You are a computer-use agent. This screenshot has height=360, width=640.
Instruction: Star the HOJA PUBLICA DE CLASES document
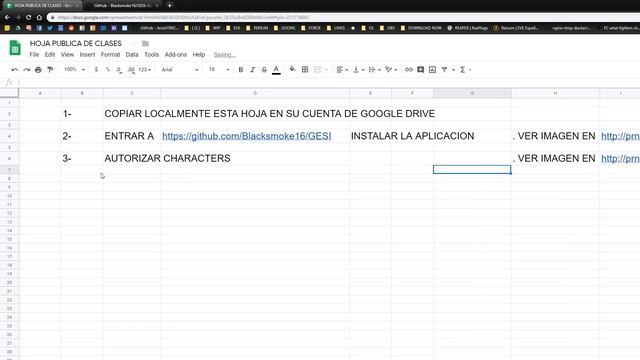tap(134, 43)
